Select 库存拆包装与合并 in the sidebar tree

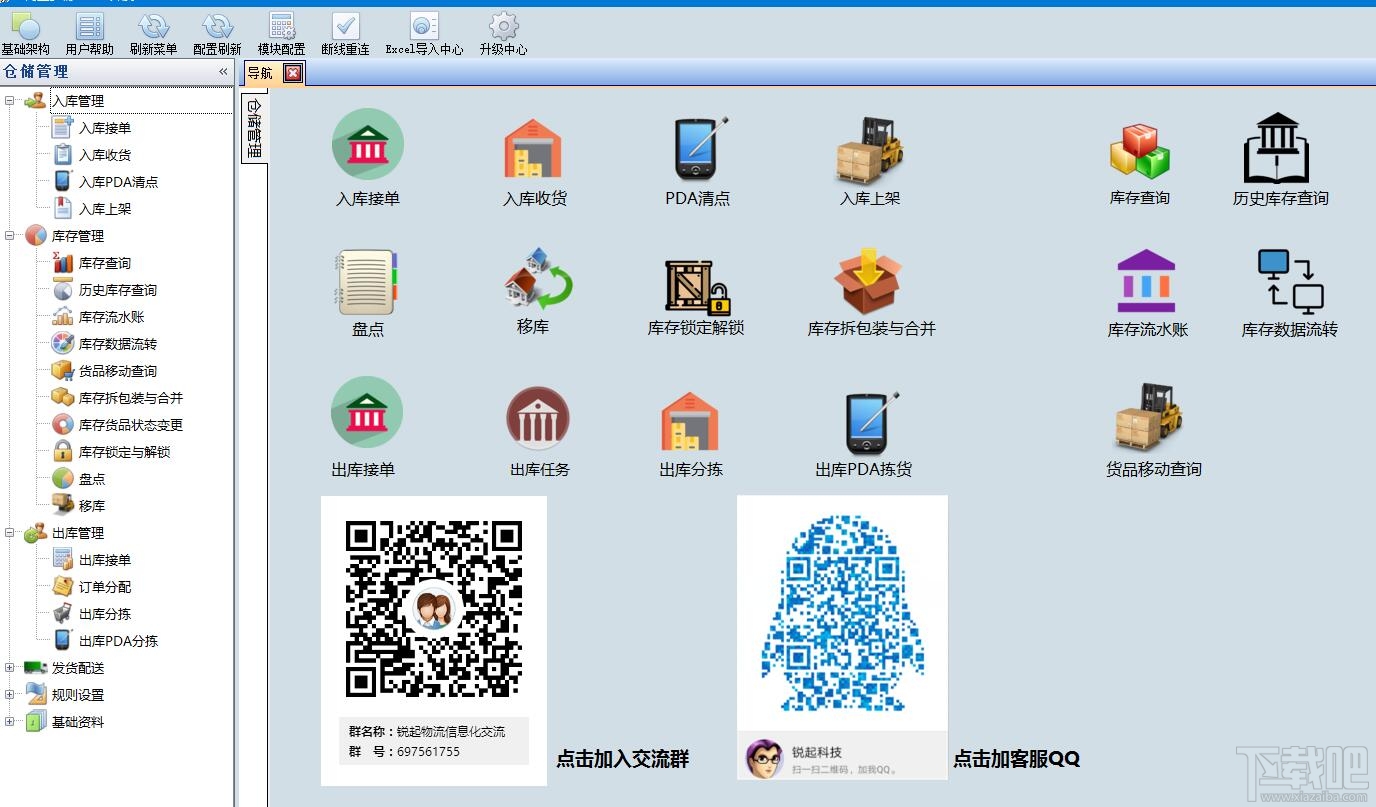pyautogui.click(x=131, y=398)
